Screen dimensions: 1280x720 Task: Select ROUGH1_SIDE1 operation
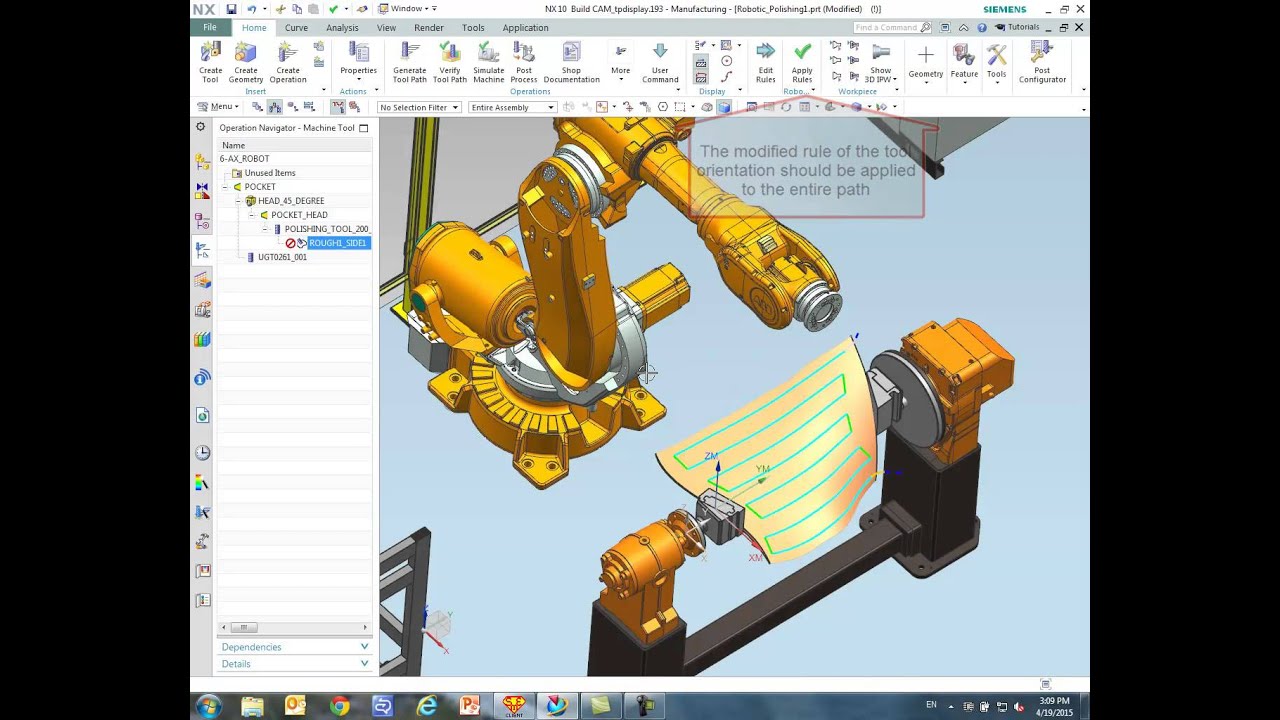pyautogui.click(x=338, y=243)
